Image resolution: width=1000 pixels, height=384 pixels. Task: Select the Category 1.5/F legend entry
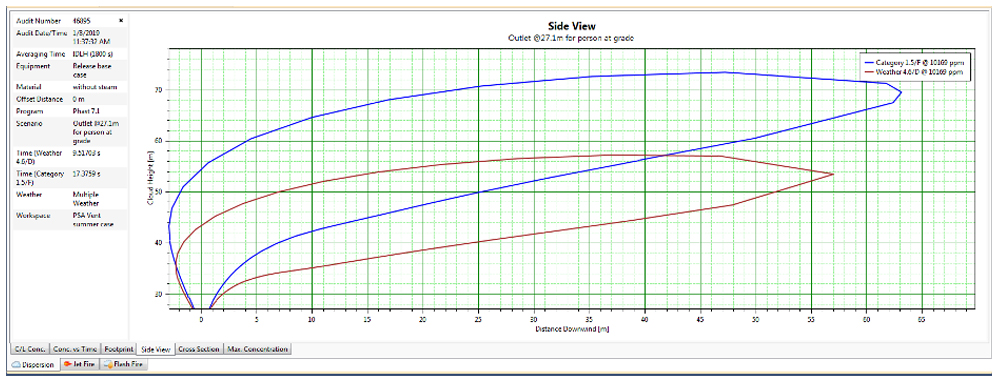916,63
